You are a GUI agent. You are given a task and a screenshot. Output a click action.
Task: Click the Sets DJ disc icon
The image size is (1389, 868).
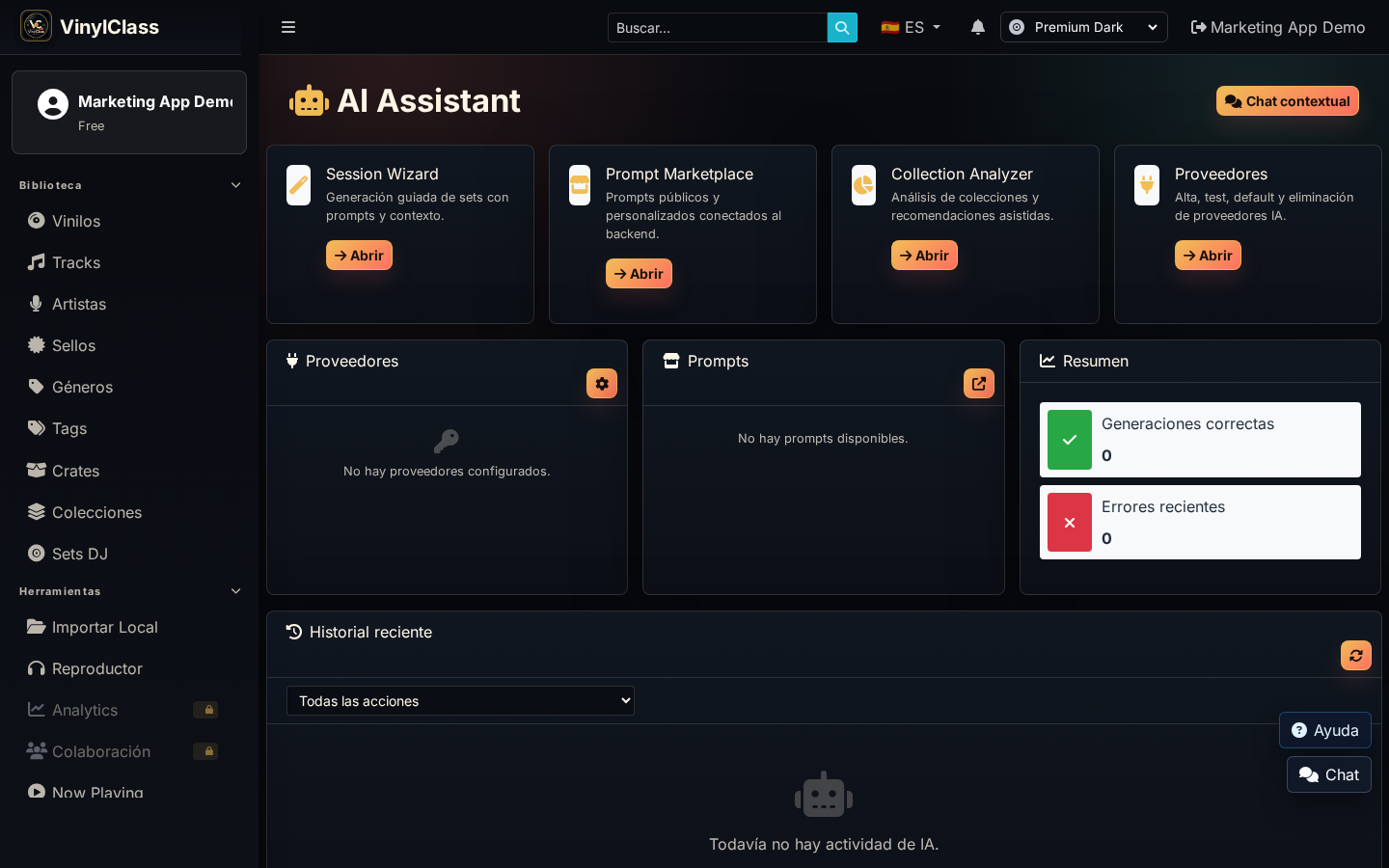pyautogui.click(x=37, y=553)
